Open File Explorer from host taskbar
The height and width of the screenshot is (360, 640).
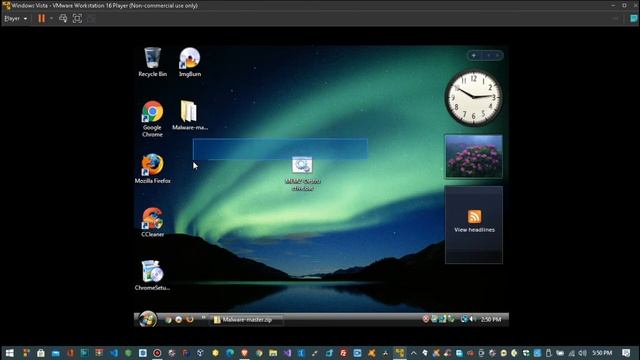(273, 353)
